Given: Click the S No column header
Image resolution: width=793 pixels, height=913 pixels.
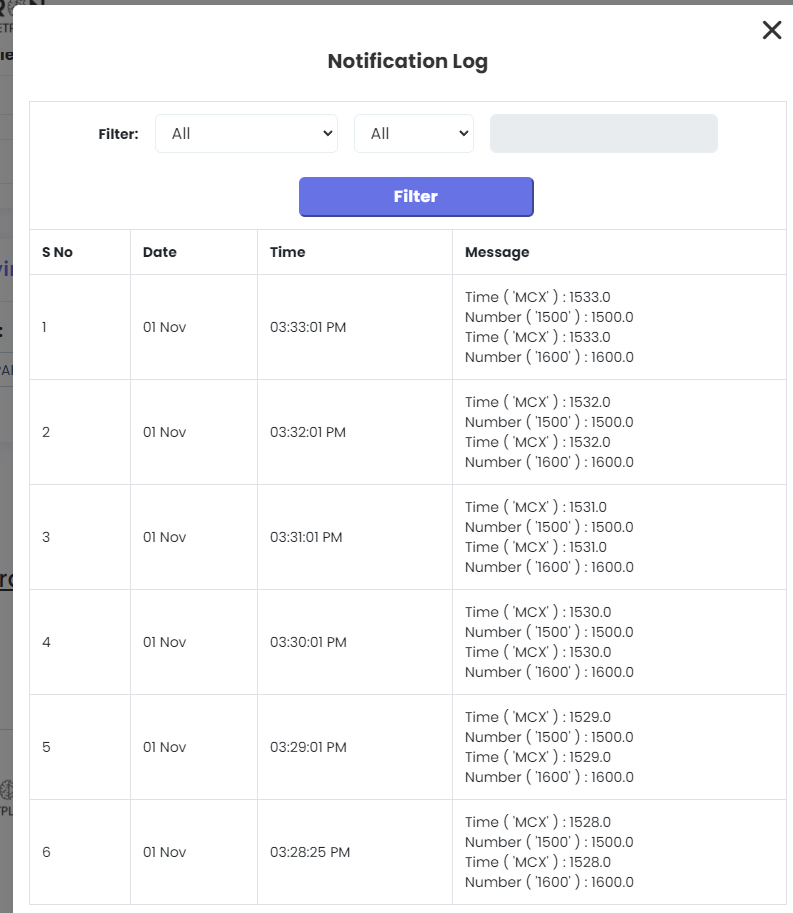Looking at the screenshot, I should pyautogui.click(x=55, y=252).
